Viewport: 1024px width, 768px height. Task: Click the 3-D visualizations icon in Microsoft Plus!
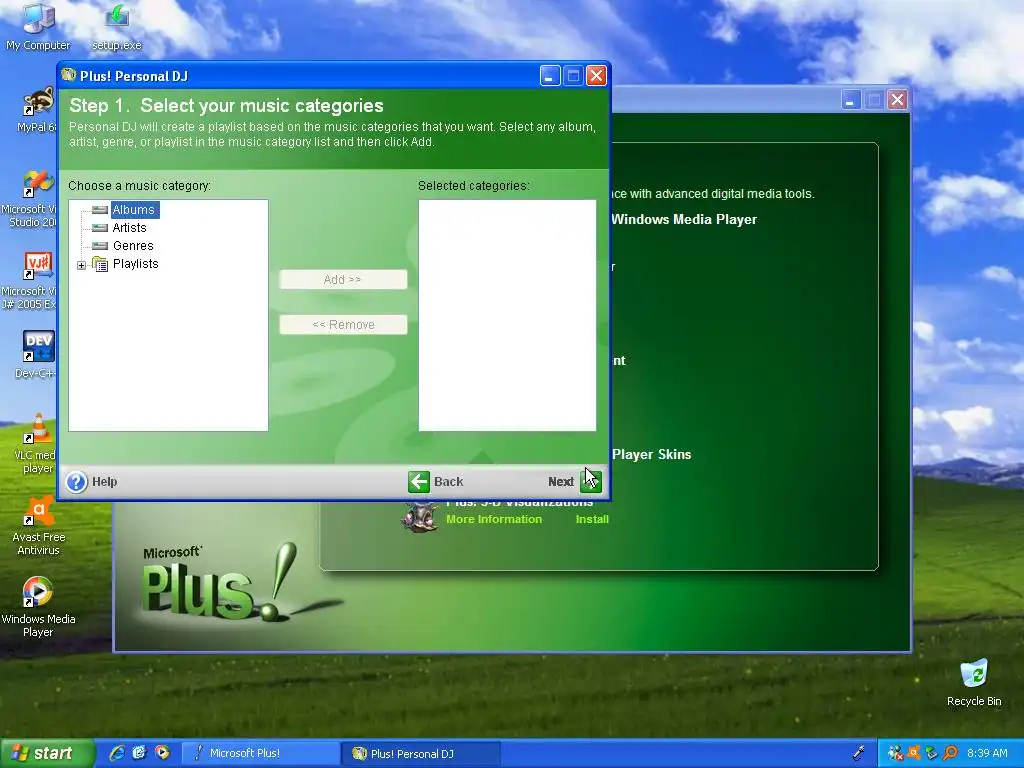pos(419,518)
